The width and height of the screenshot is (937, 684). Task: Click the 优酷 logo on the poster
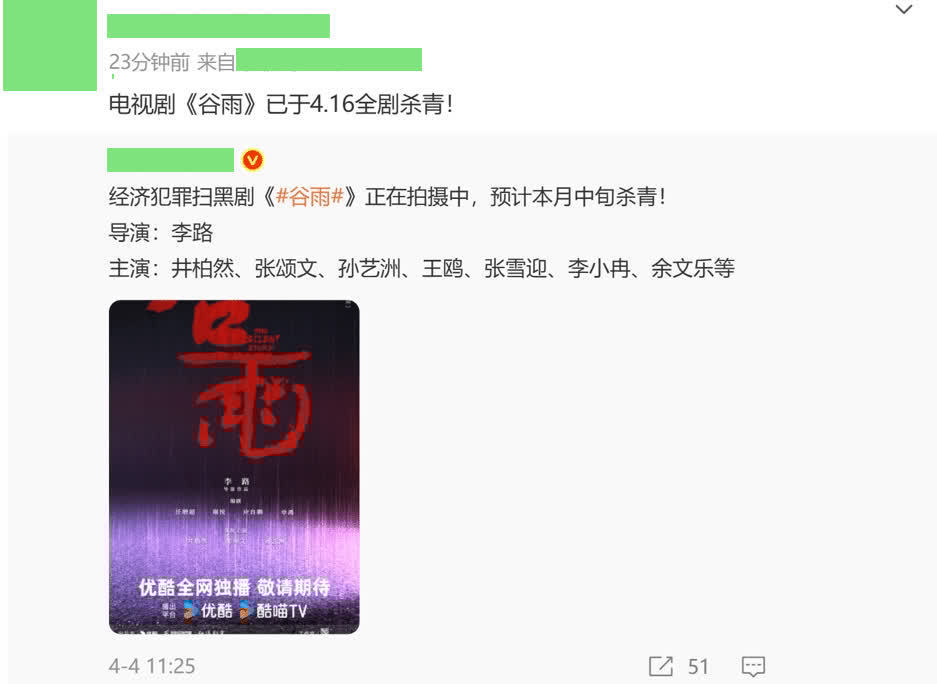click(x=209, y=611)
